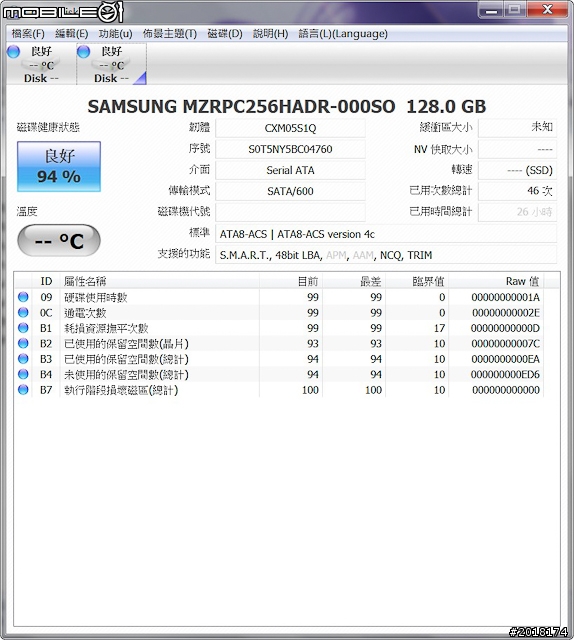Click raw value 000000000ED6
Viewport: 574px width, 640px height.
point(505,375)
